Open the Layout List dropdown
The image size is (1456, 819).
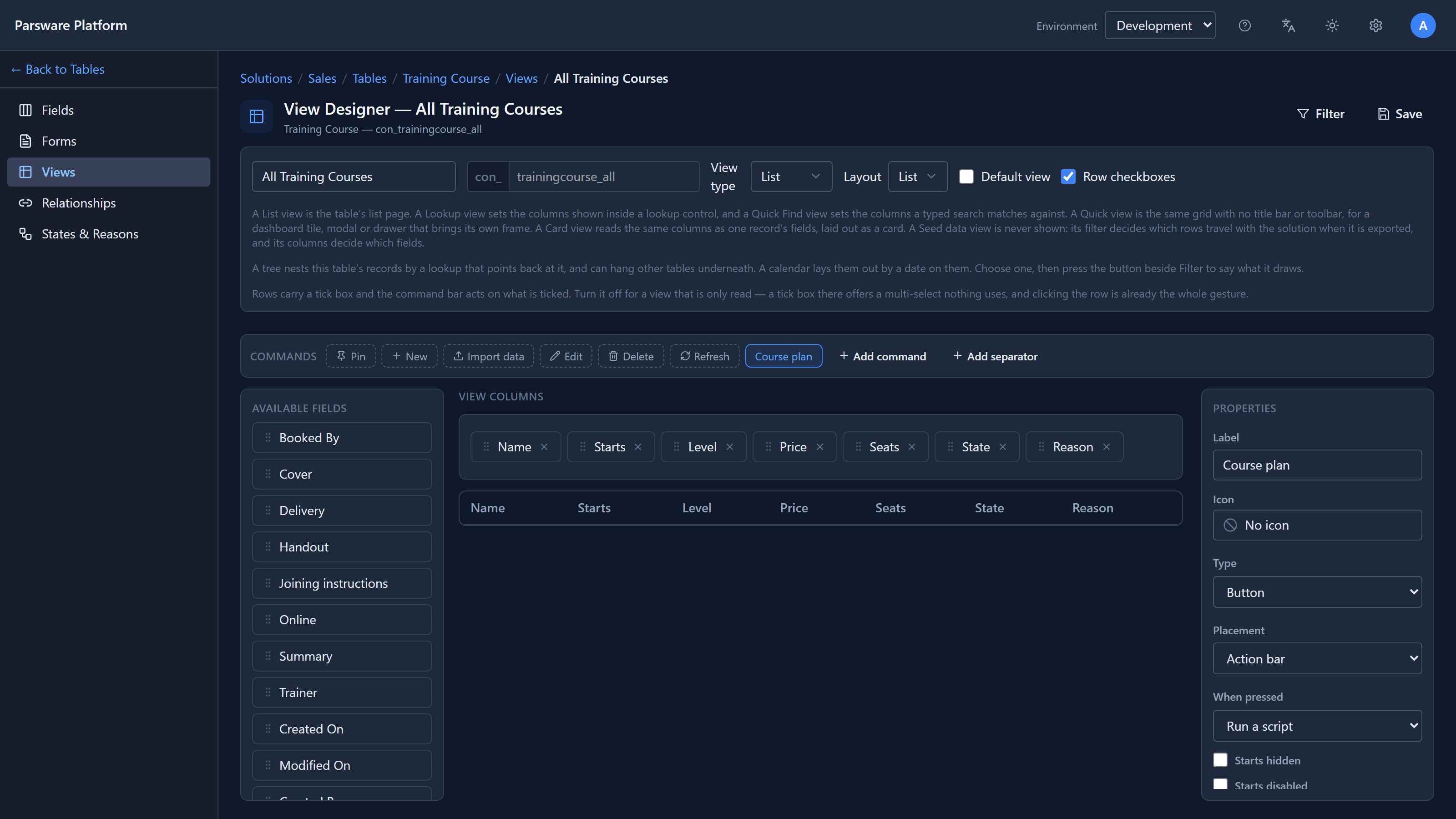coord(917,177)
